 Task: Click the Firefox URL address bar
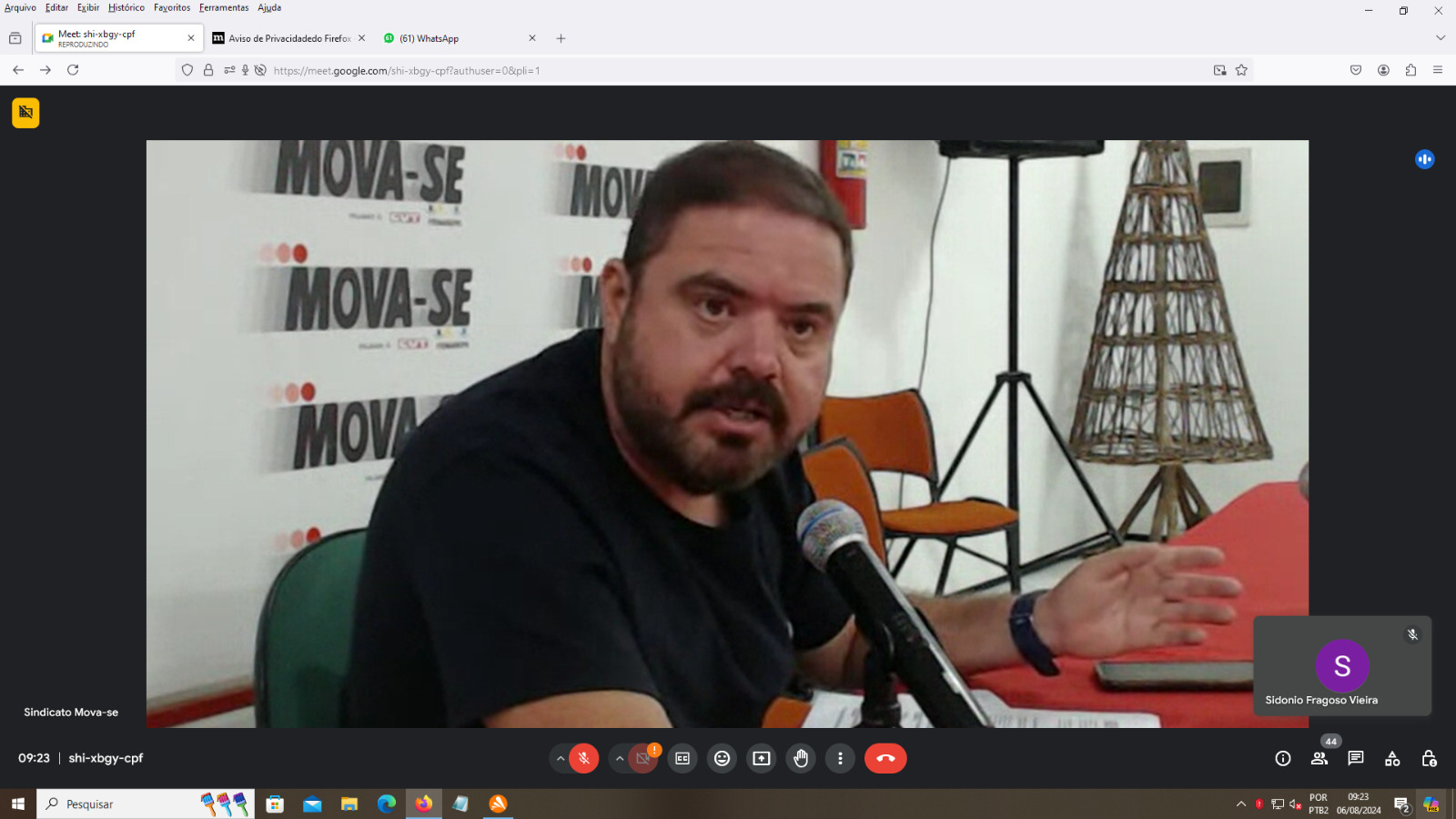tap(728, 70)
